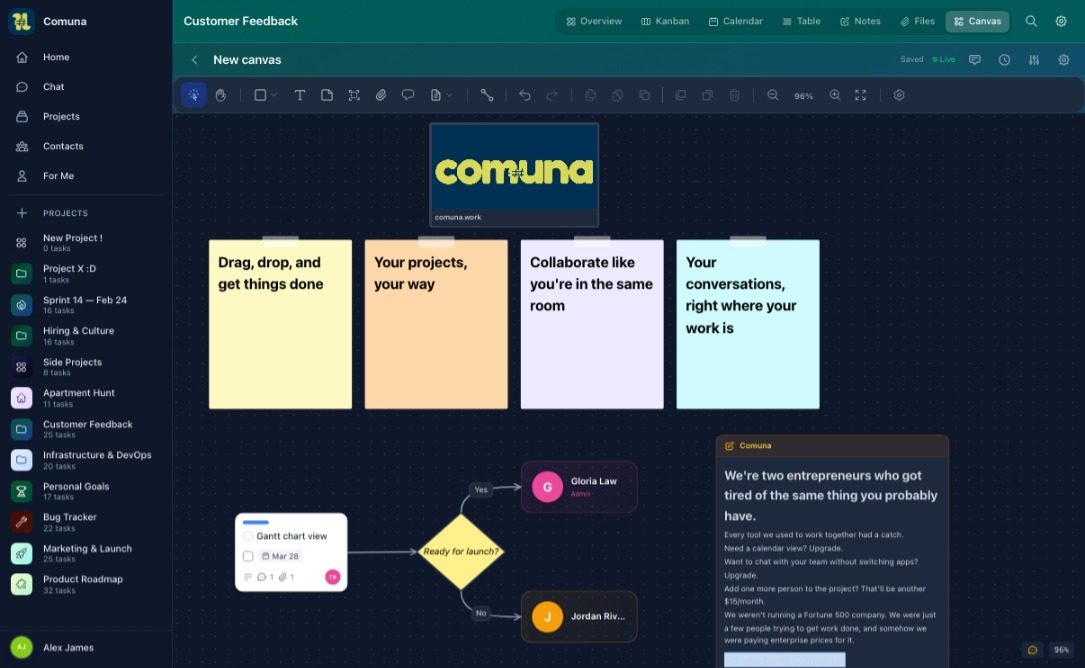This screenshot has width=1085, height=668.
Task: Click the green Live status indicator
Action: [943, 60]
